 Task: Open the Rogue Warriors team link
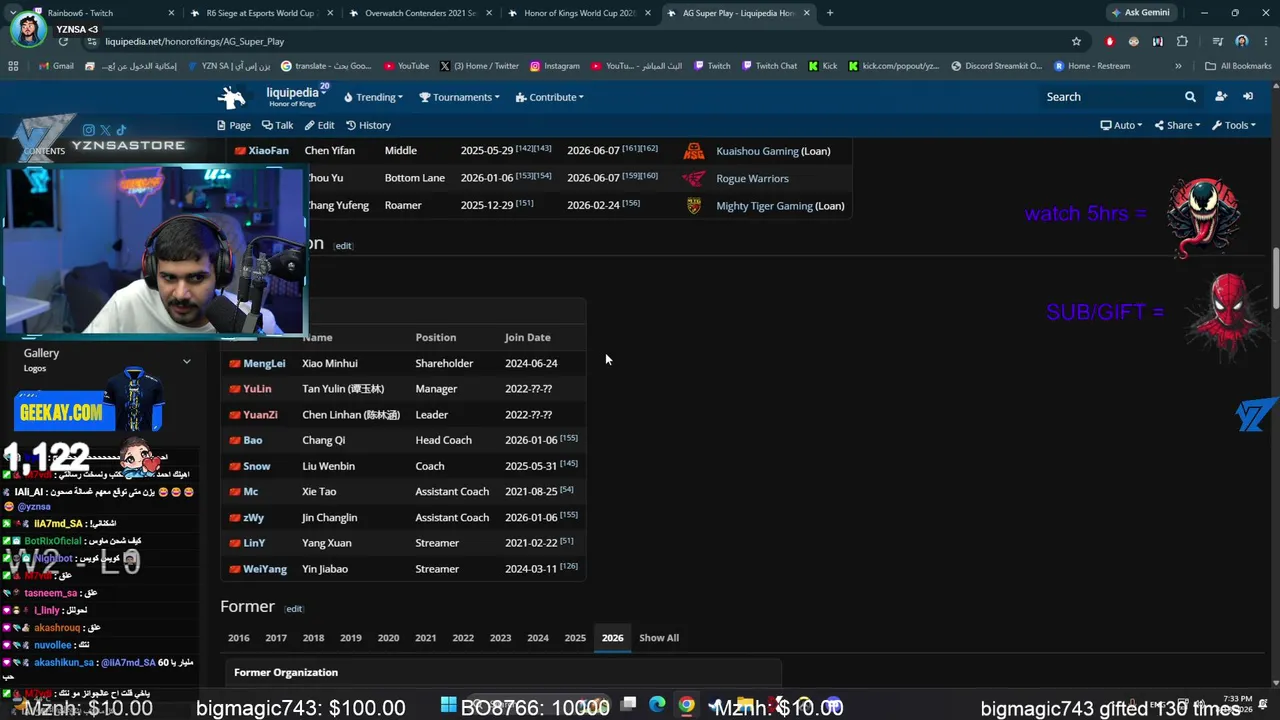[752, 178]
